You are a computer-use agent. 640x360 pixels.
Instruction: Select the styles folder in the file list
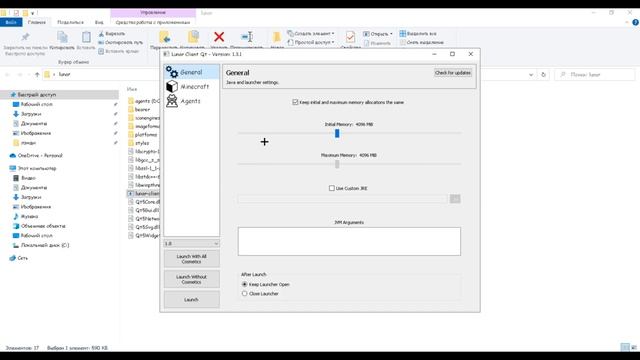[x=142, y=143]
